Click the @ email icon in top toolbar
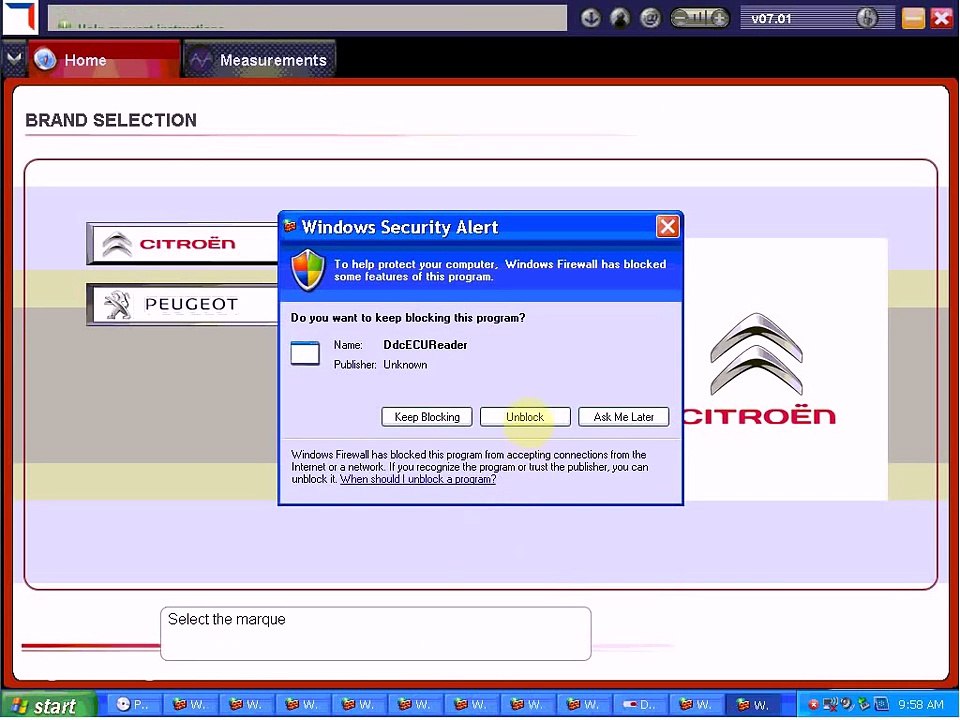 650,18
